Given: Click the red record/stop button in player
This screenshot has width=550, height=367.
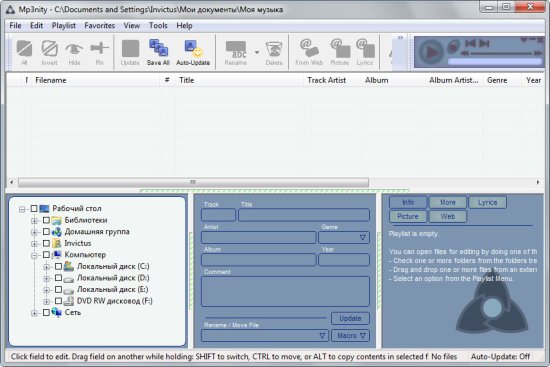Looking at the screenshot, I should click(x=454, y=46).
